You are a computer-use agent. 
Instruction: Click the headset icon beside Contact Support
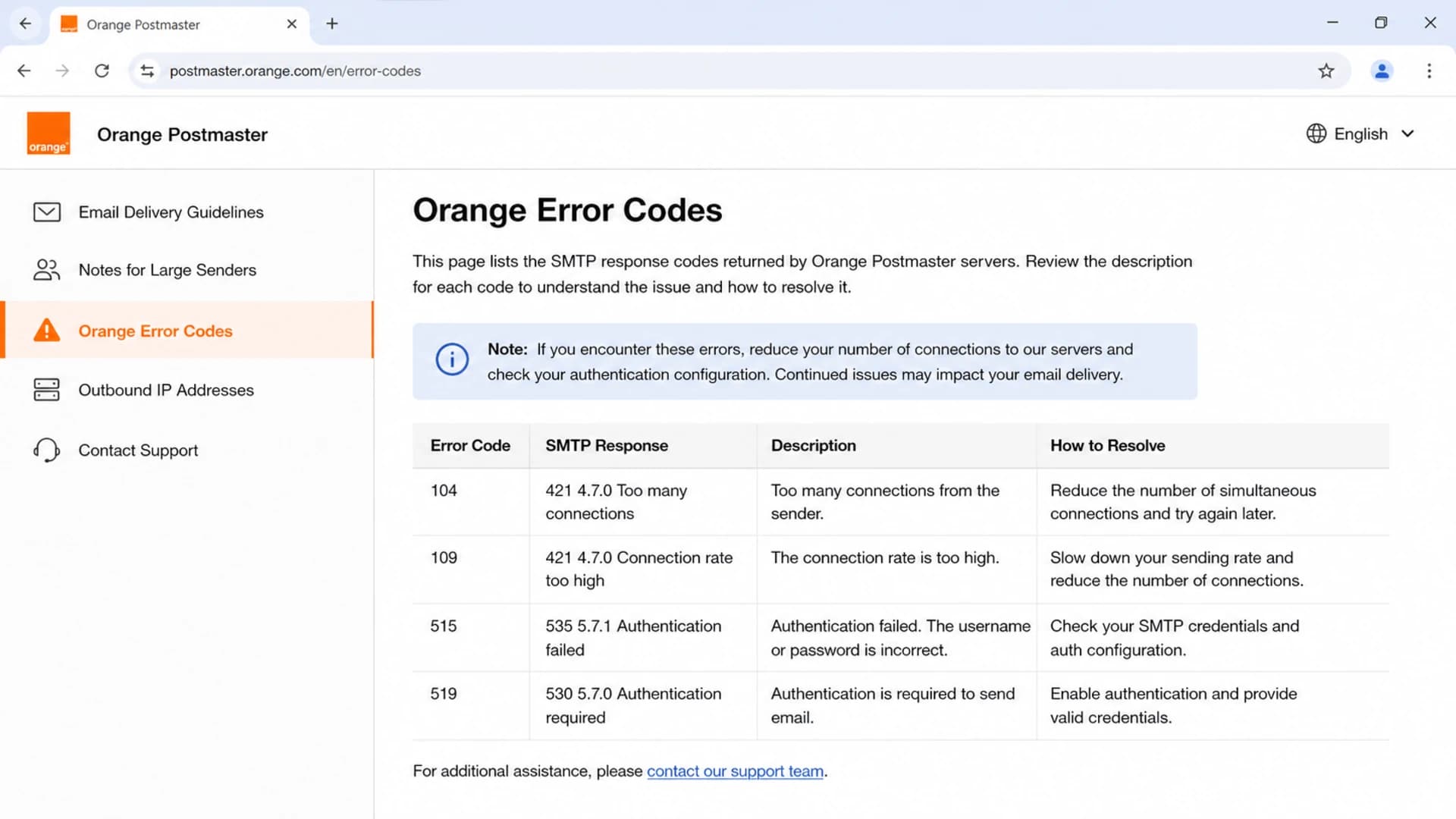[x=47, y=450]
